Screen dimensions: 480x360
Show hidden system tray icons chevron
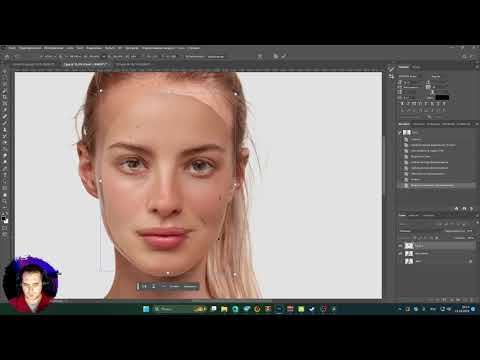[400, 309]
